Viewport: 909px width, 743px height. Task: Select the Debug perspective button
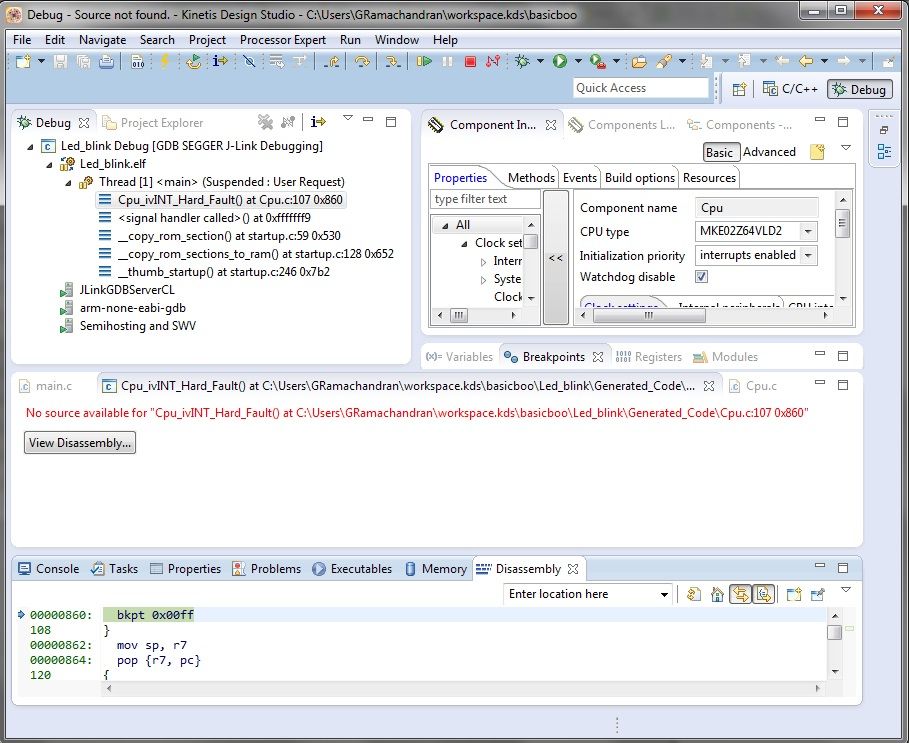[860, 89]
